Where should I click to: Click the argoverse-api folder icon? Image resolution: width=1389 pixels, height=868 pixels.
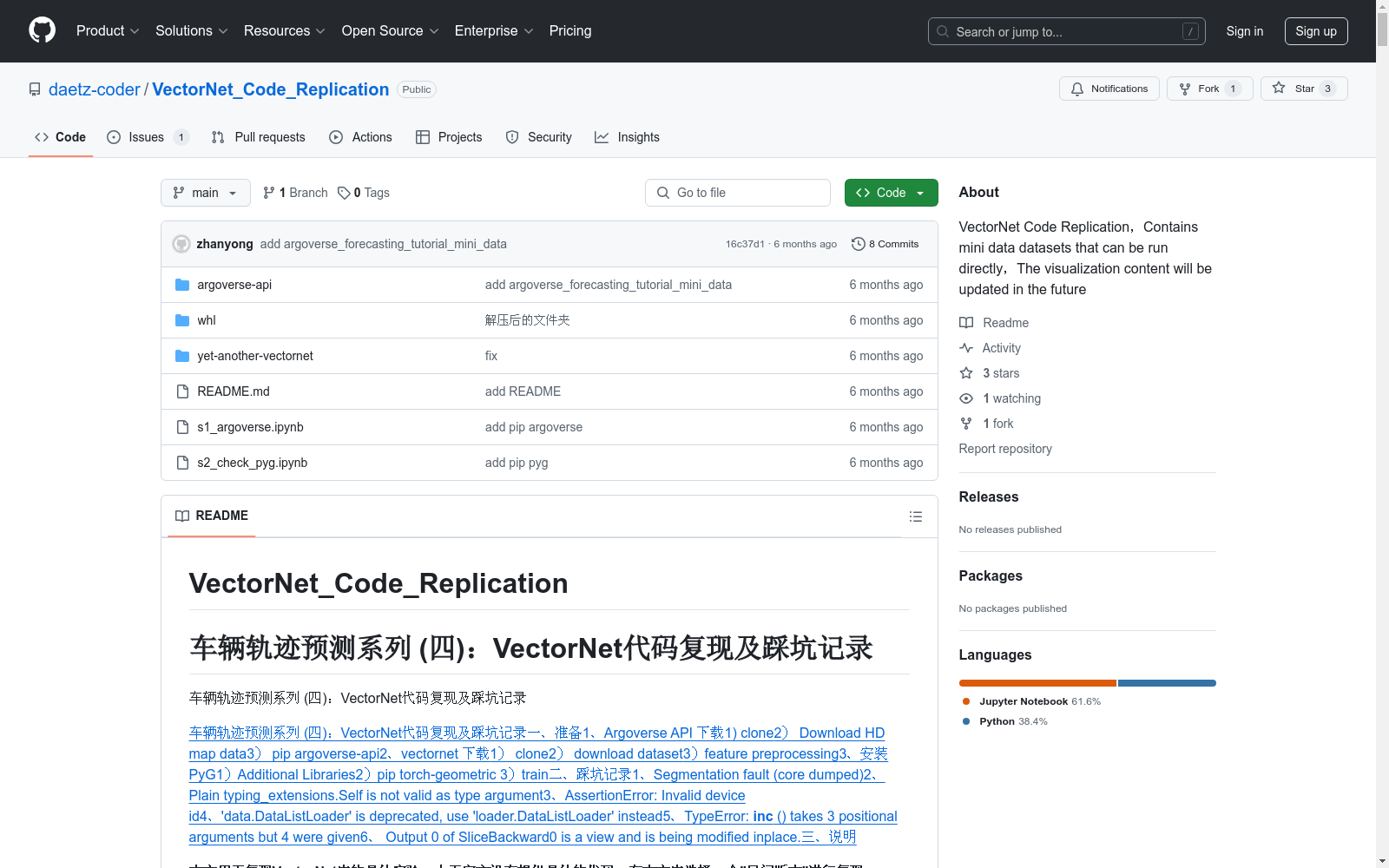coord(182,285)
